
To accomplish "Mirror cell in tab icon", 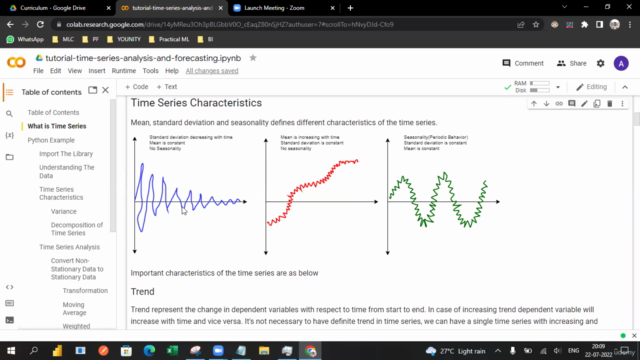I will point(597,104).
